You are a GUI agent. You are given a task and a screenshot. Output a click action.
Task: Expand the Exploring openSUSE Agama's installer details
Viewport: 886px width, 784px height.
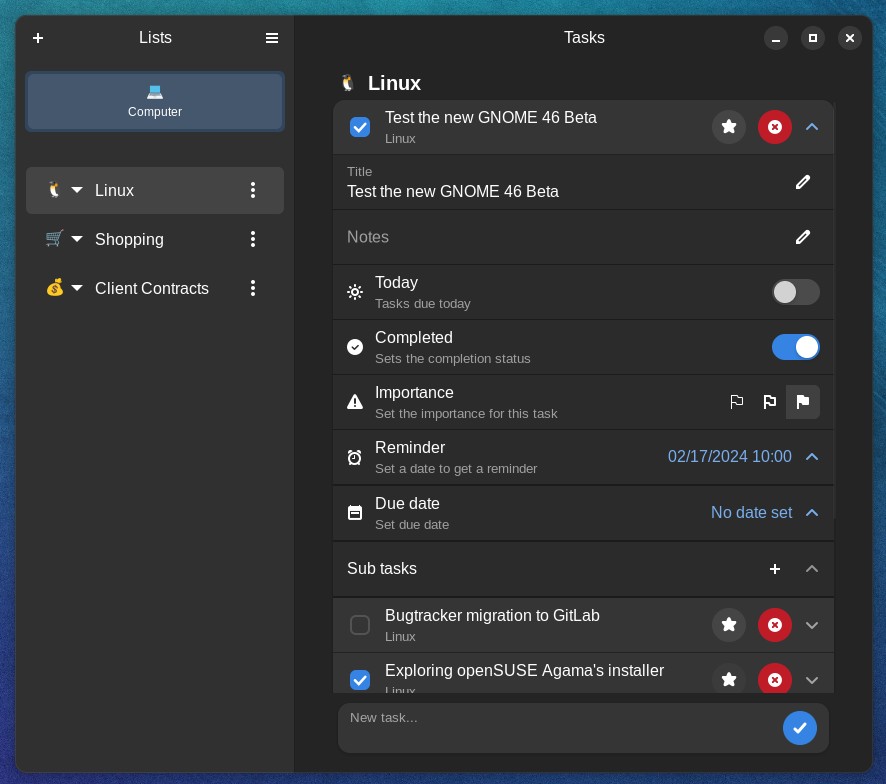pyautogui.click(x=812, y=680)
